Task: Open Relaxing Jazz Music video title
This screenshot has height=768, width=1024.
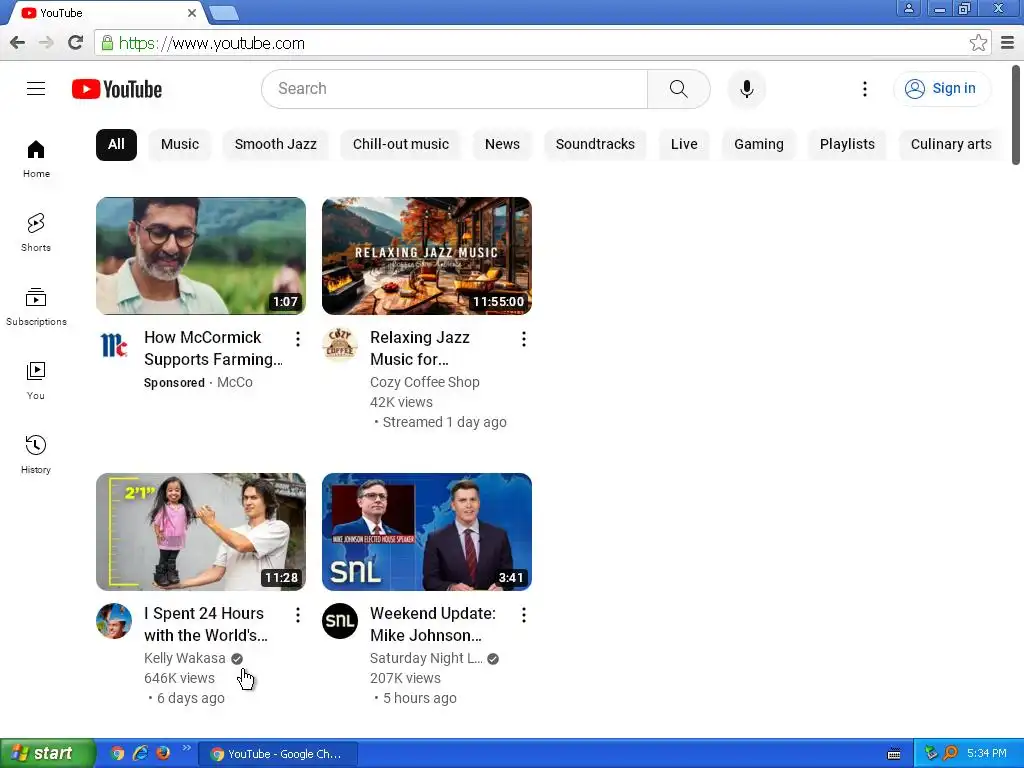Action: 420,348
